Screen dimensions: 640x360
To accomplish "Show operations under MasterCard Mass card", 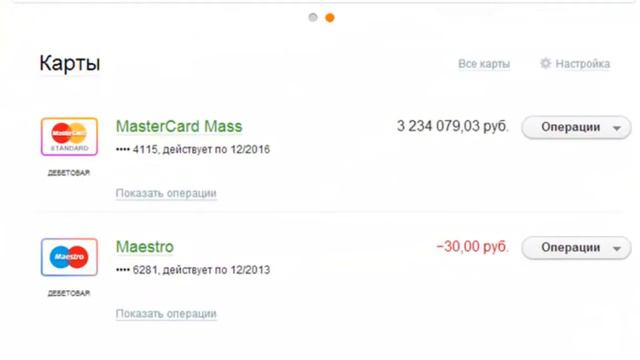I will (166, 193).
